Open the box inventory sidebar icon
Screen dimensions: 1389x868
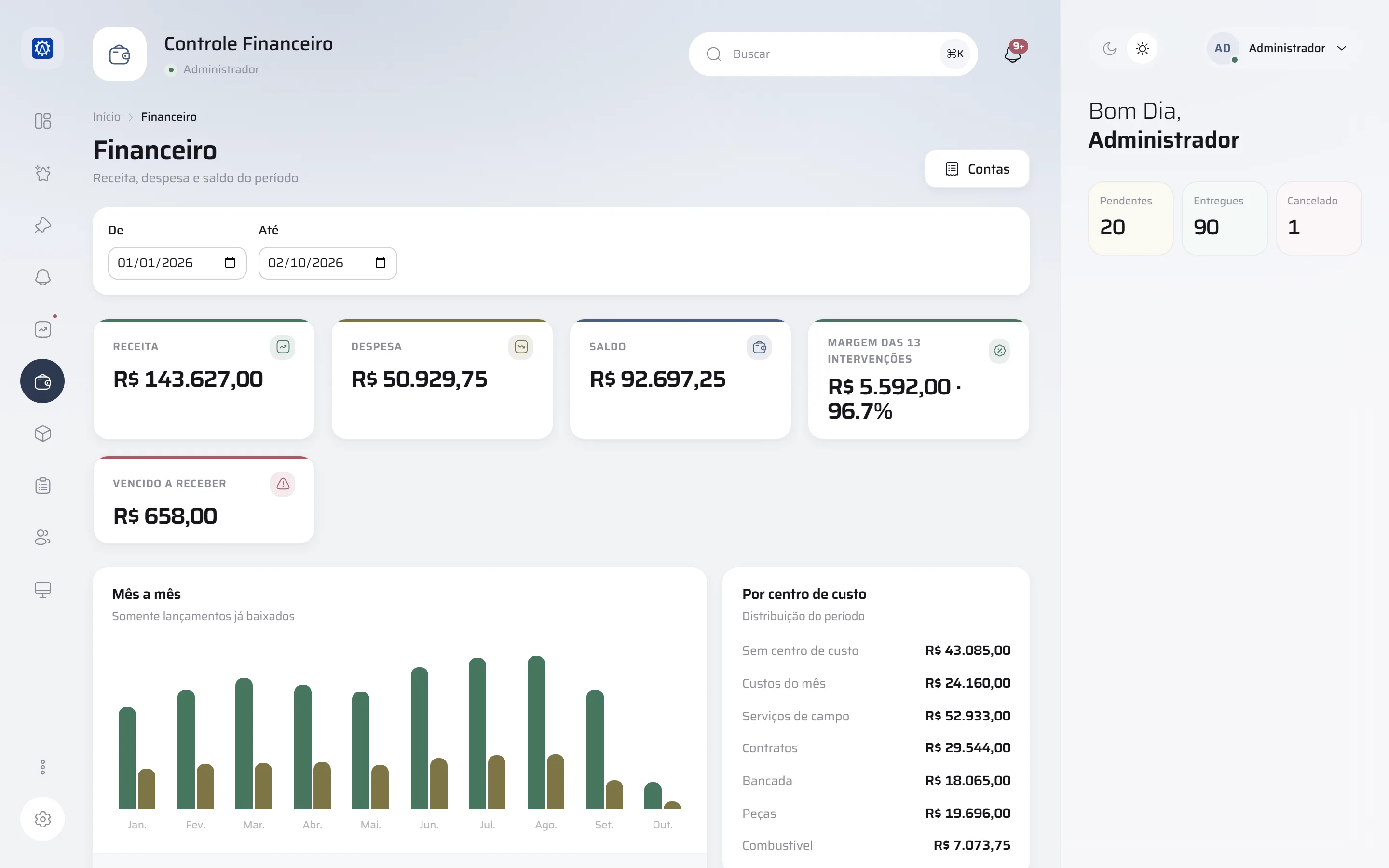pyautogui.click(x=42, y=434)
